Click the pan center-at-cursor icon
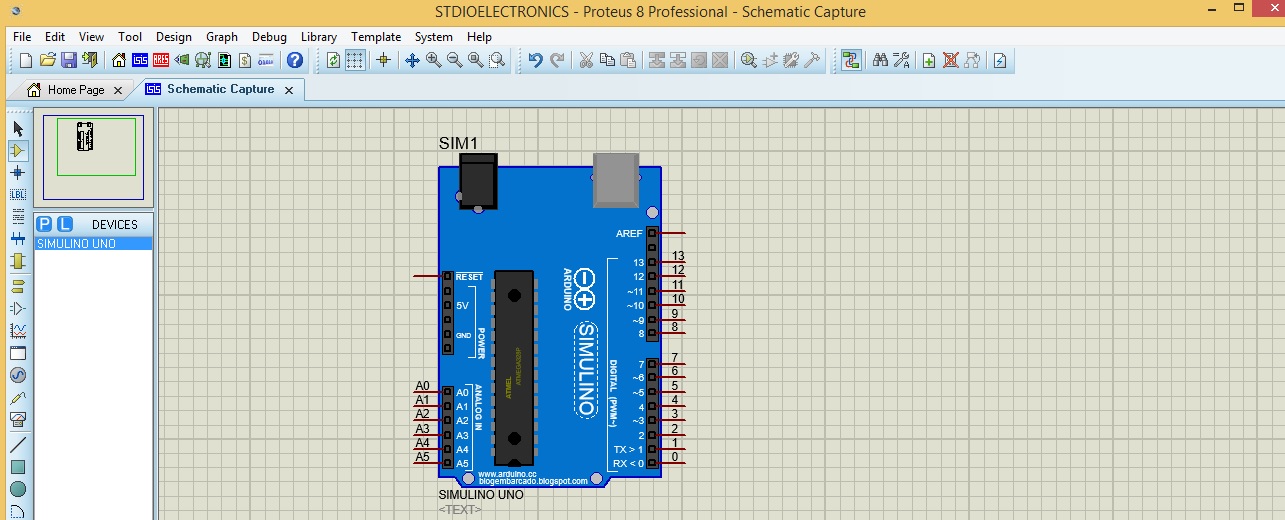The image size is (1285, 520). point(412,60)
